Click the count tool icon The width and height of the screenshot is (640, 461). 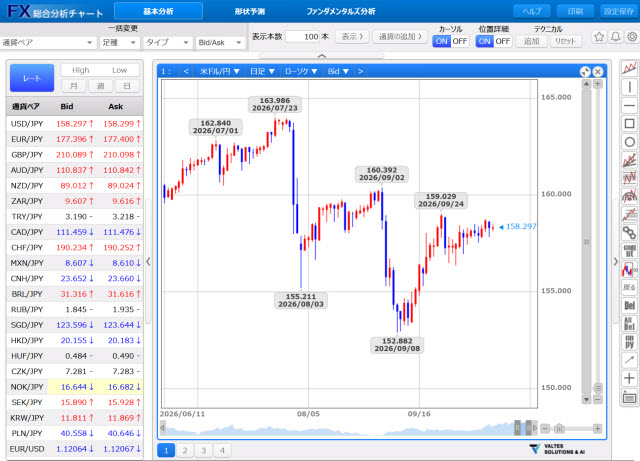(x=629, y=251)
